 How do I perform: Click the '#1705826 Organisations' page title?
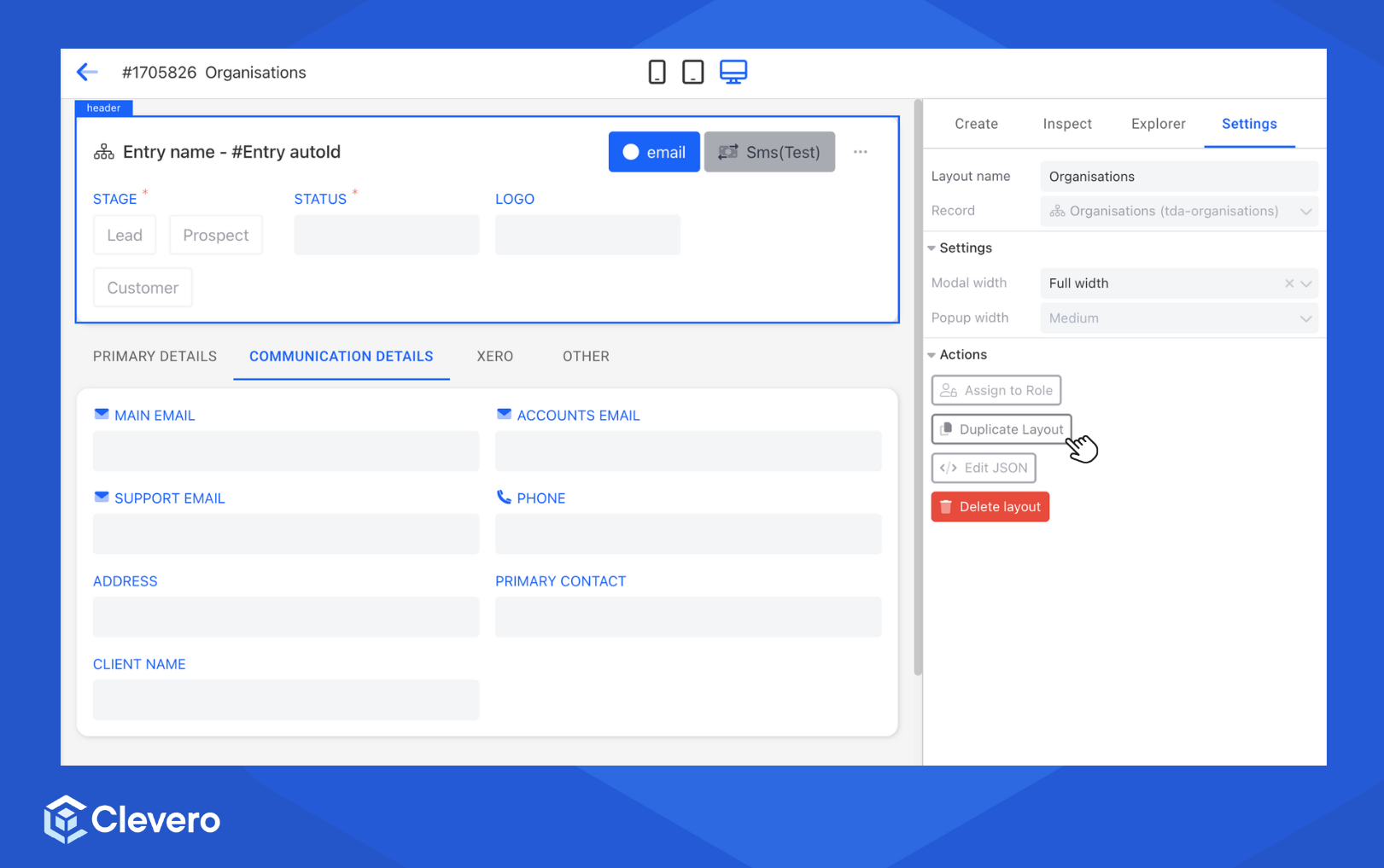(x=213, y=73)
